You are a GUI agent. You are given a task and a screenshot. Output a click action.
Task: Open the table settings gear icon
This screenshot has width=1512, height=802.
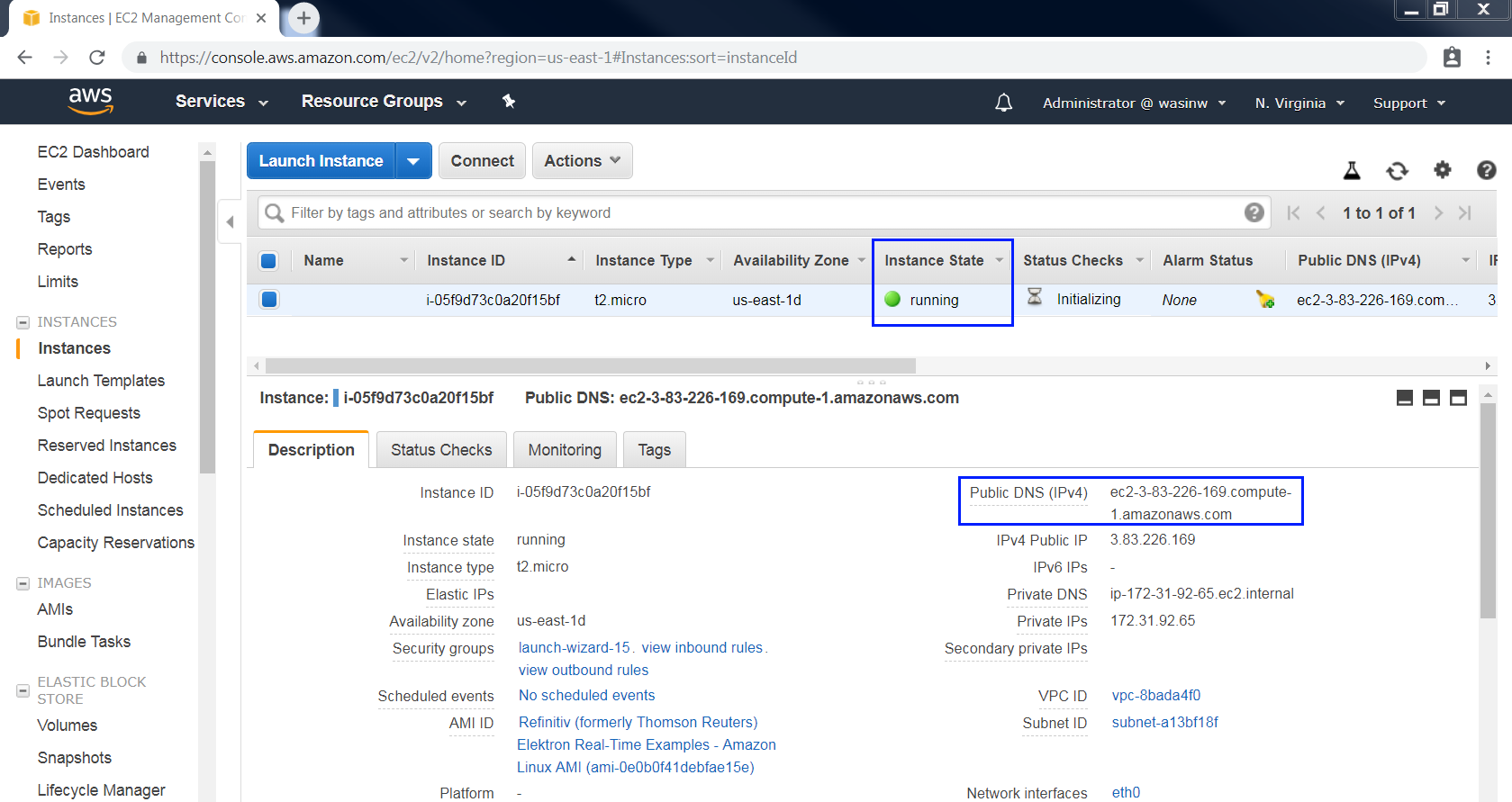[x=1443, y=170]
